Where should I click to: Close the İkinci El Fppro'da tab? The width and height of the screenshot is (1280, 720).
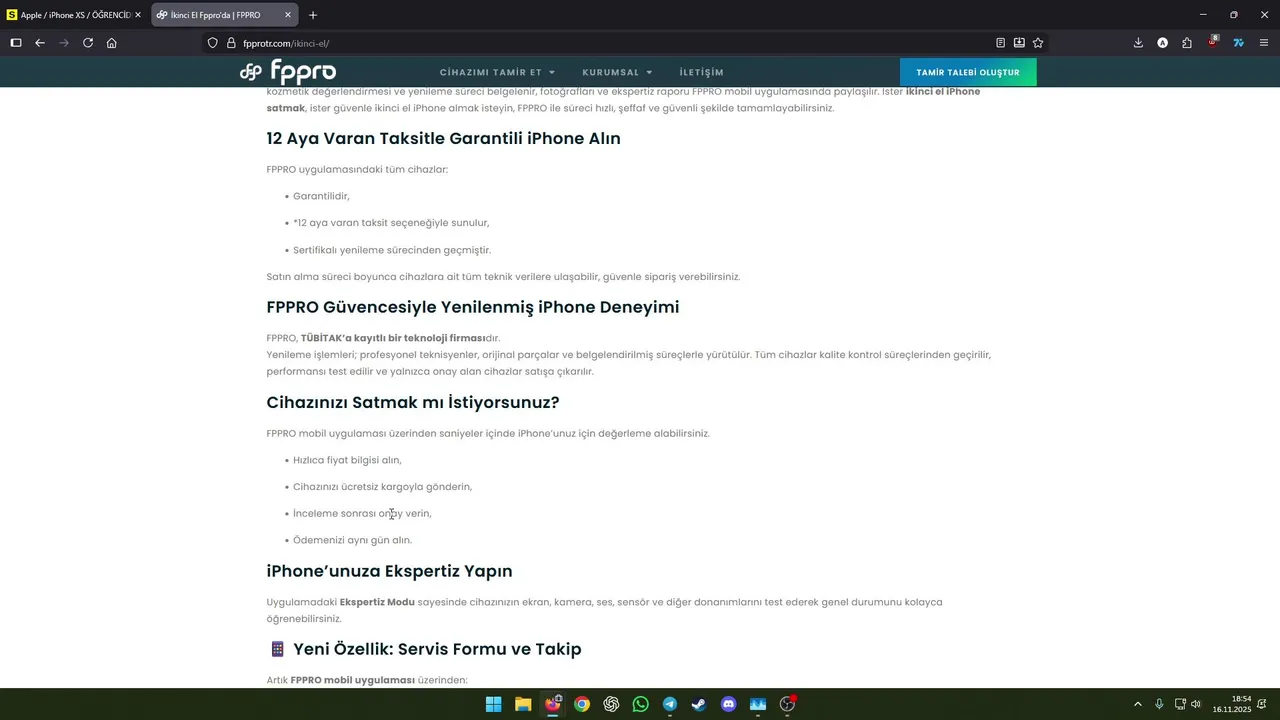[x=288, y=15]
